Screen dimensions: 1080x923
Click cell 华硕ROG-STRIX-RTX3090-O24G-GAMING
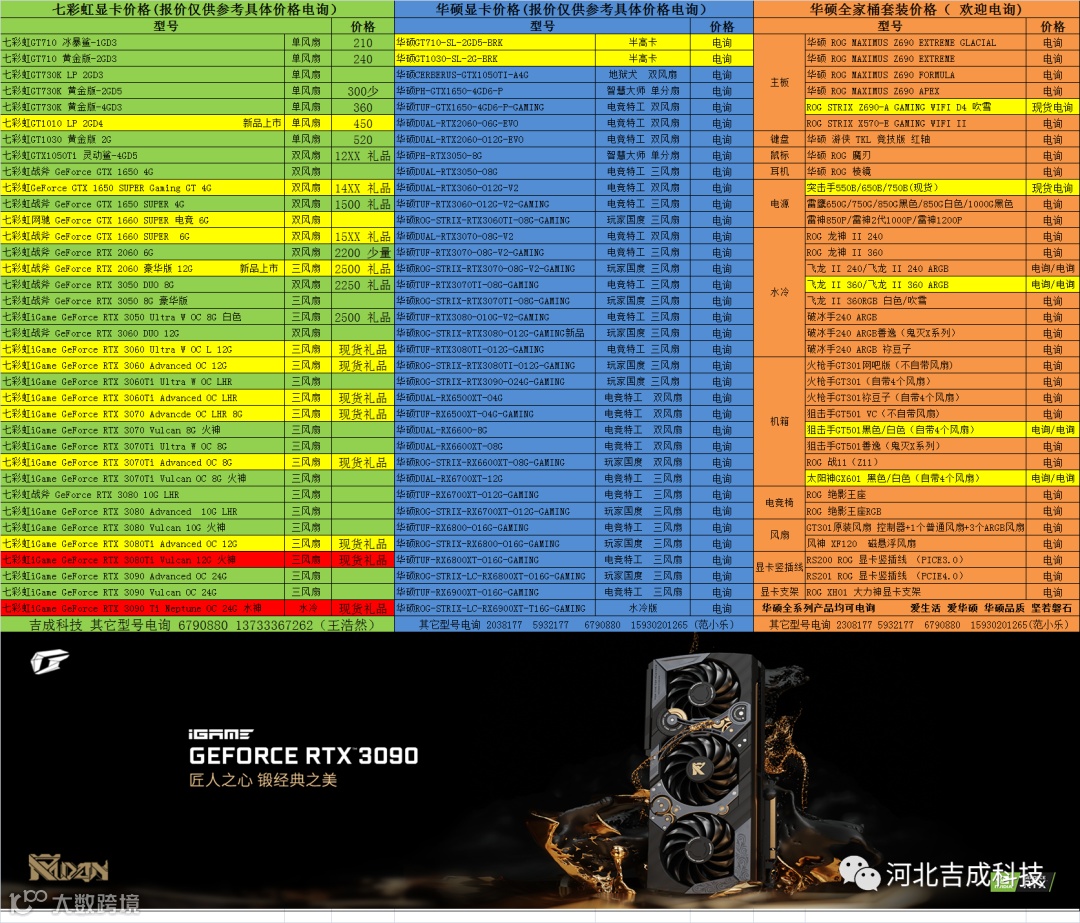pyautogui.click(x=495, y=382)
